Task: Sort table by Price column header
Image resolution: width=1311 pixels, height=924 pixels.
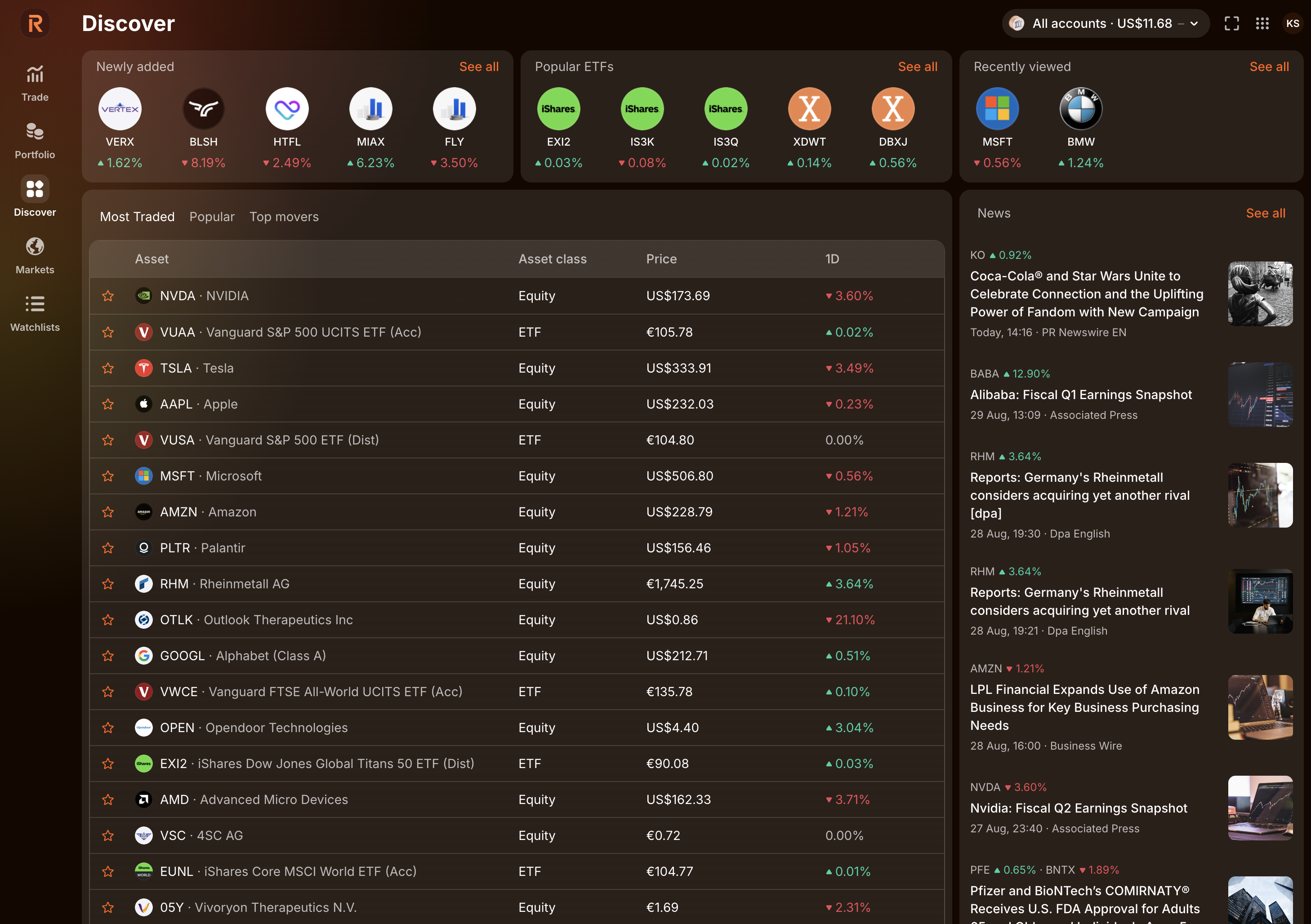Action: pyautogui.click(x=661, y=259)
